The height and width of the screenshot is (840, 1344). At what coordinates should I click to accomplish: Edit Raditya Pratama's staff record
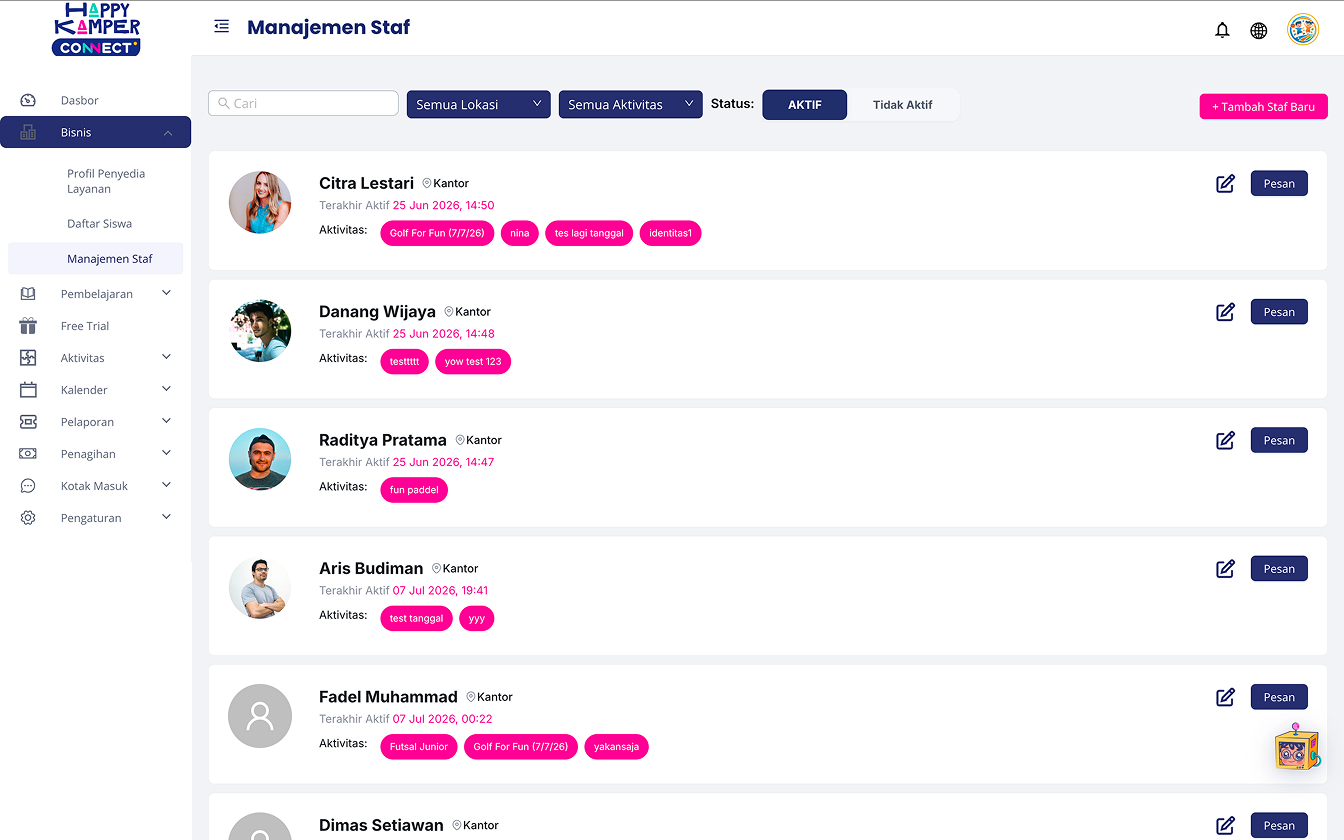[1225, 440]
